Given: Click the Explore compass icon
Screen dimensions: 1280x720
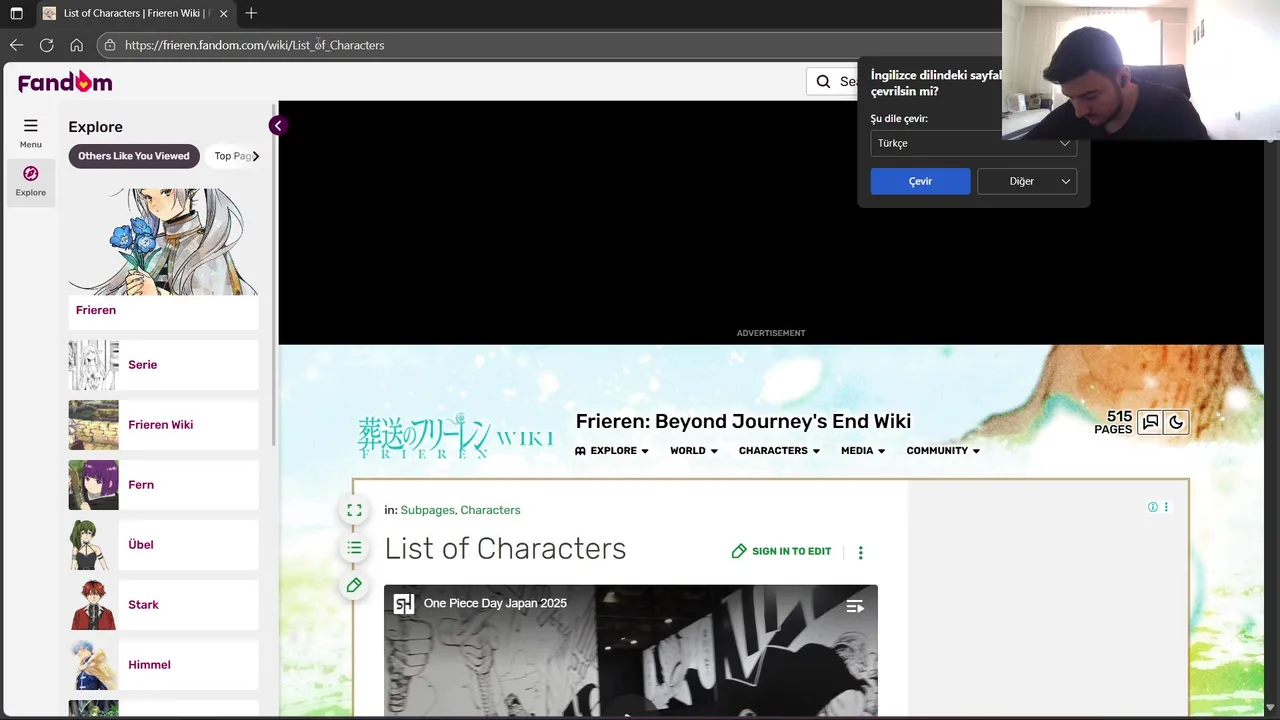Looking at the screenshot, I should pyautogui.click(x=31, y=173).
